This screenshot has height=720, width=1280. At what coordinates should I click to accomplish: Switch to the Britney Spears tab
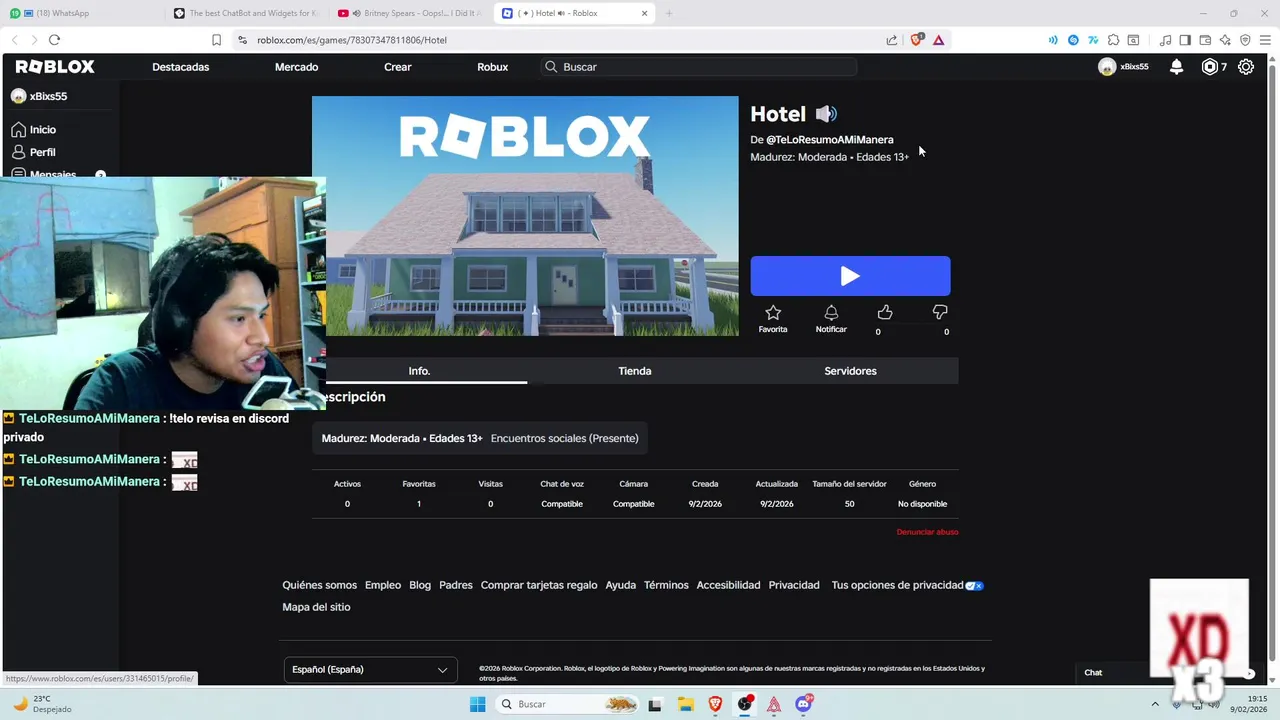(x=411, y=13)
